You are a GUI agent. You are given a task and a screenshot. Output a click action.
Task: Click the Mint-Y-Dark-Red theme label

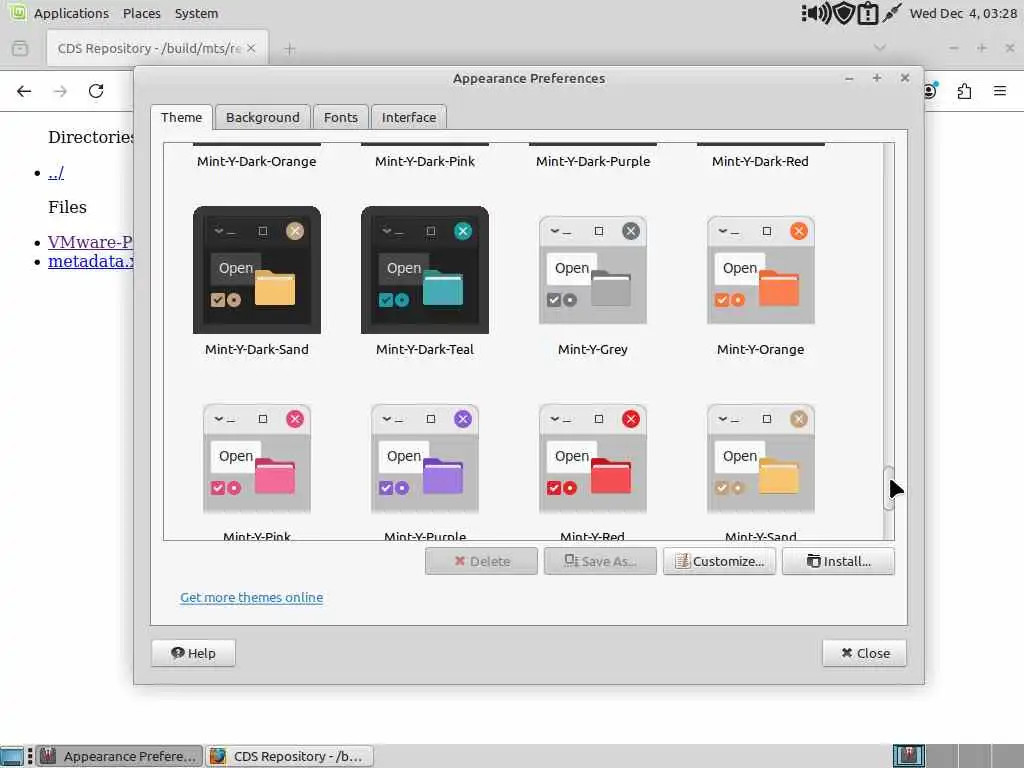click(760, 161)
